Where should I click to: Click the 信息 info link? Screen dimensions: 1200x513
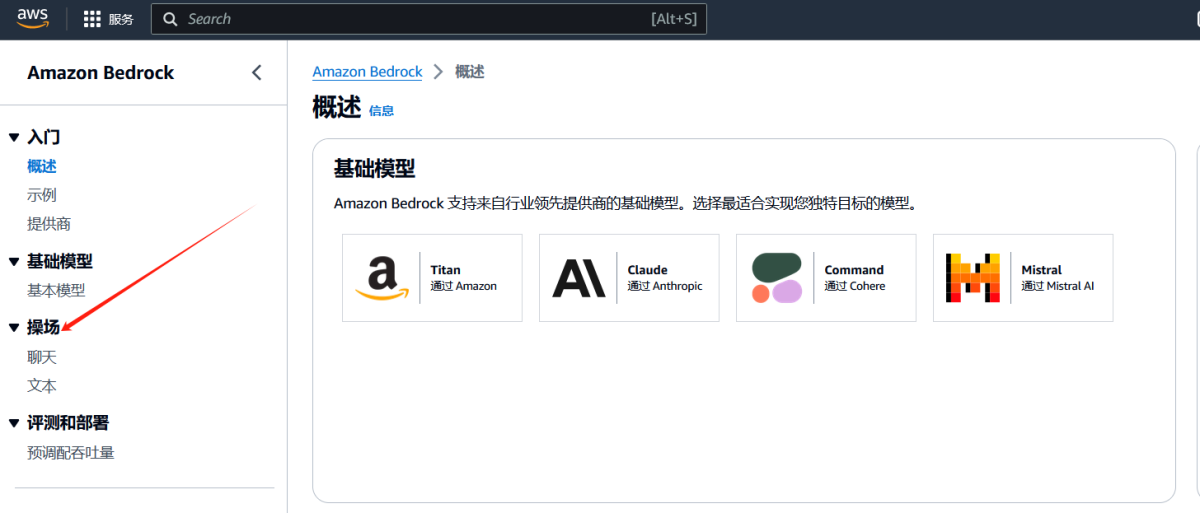381,111
